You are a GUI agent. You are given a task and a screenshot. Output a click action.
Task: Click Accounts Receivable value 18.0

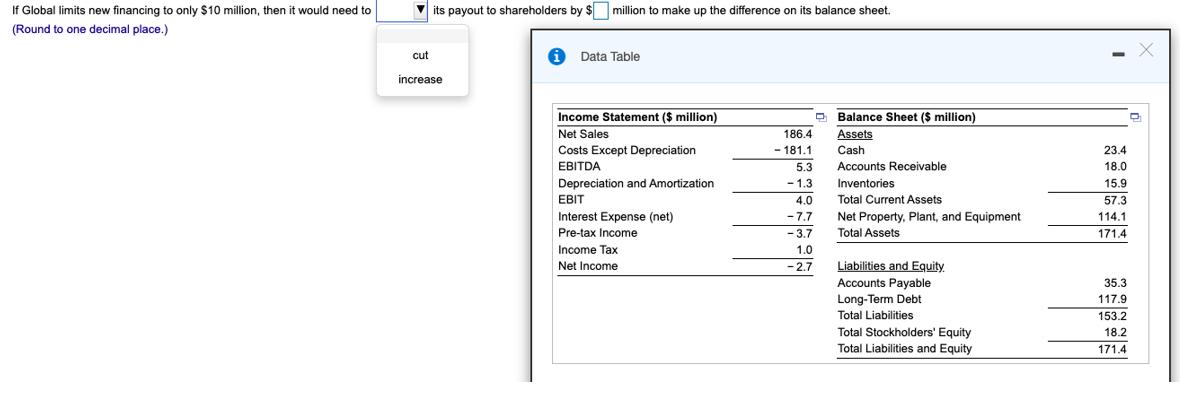pyautogui.click(x=1115, y=167)
